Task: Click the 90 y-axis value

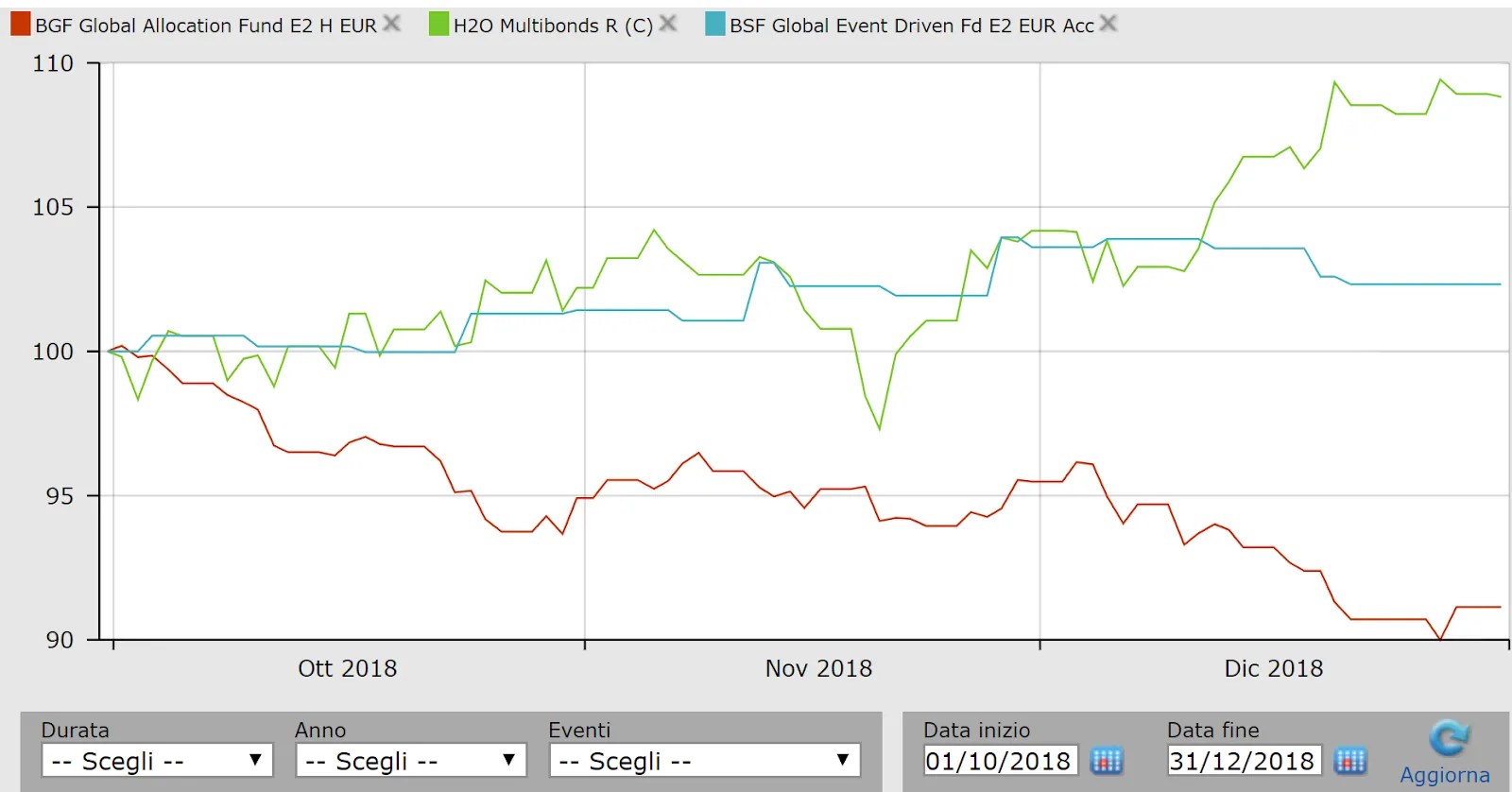Action: point(60,640)
